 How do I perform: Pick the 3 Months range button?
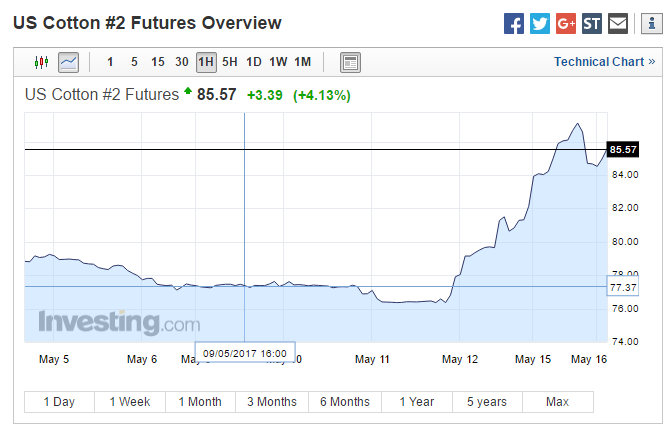pyautogui.click(x=272, y=402)
